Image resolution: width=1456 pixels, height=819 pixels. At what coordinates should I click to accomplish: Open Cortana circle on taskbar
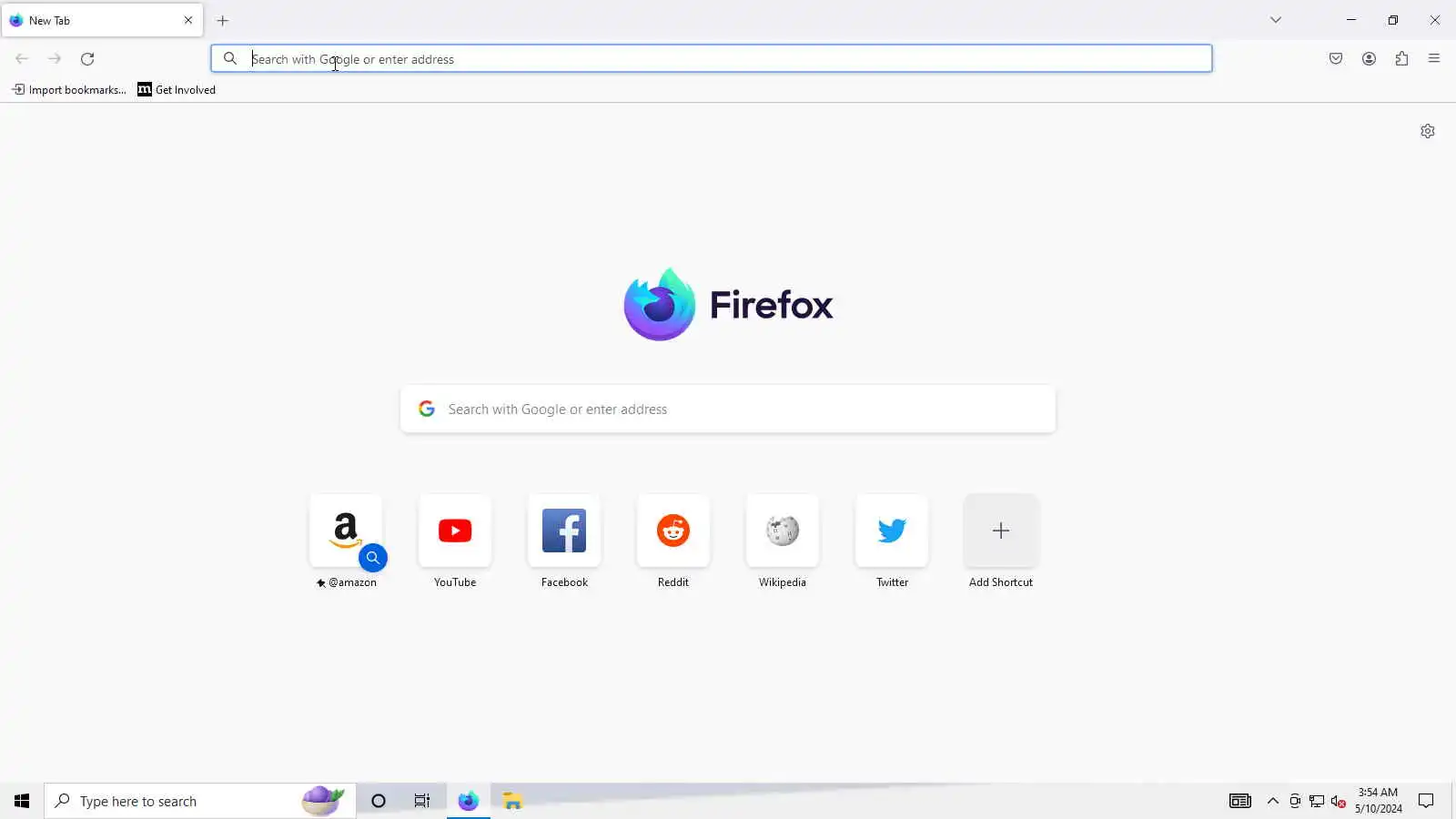(x=379, y=801)
